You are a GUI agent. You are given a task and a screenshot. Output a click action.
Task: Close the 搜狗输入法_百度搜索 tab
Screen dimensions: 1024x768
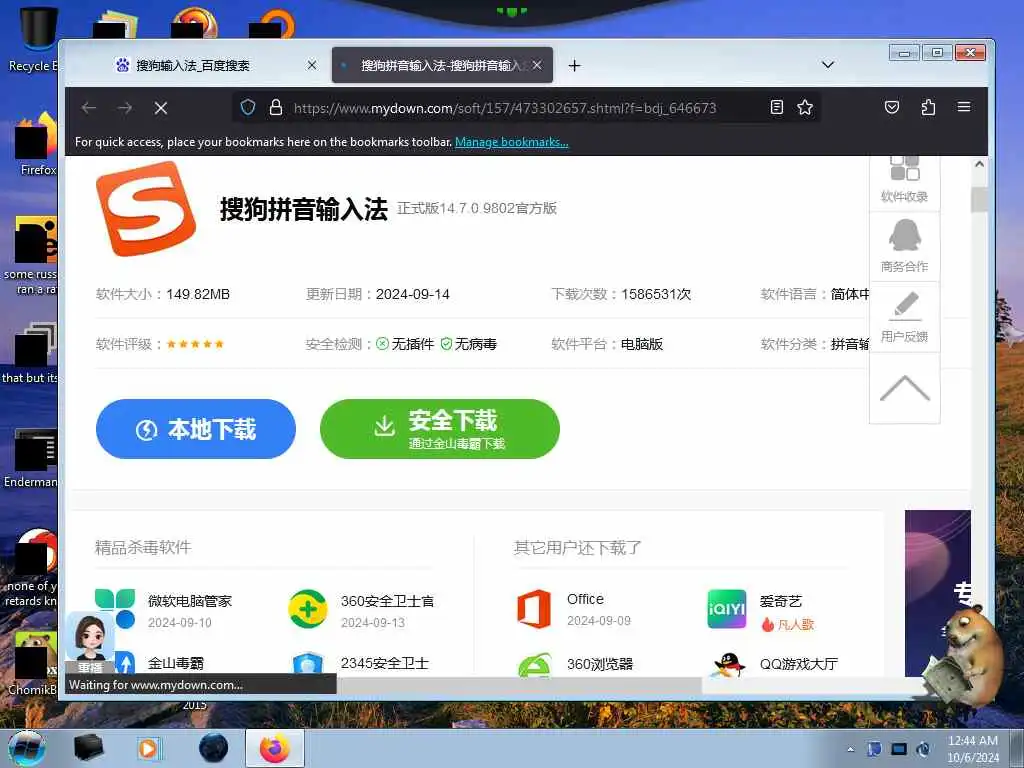click(x=312, y=65)
